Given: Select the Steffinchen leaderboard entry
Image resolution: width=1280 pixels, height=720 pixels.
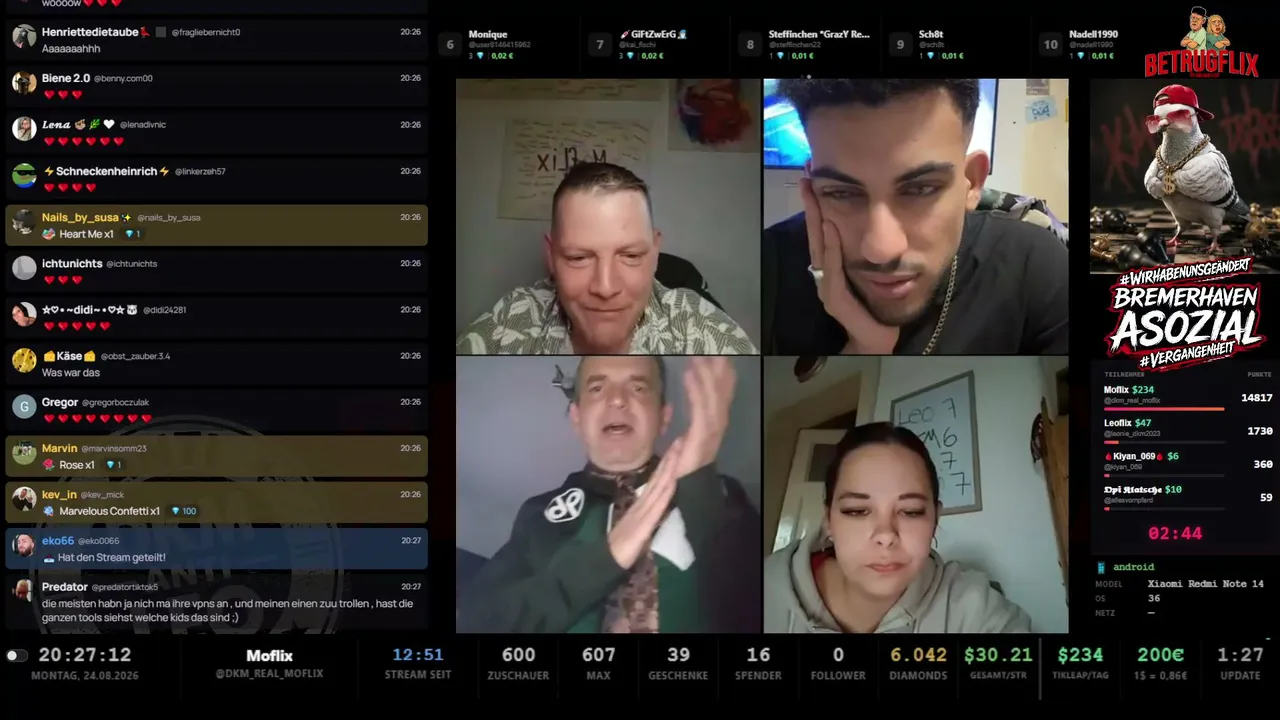Looking at the screenshot, I should pos(805,44).
